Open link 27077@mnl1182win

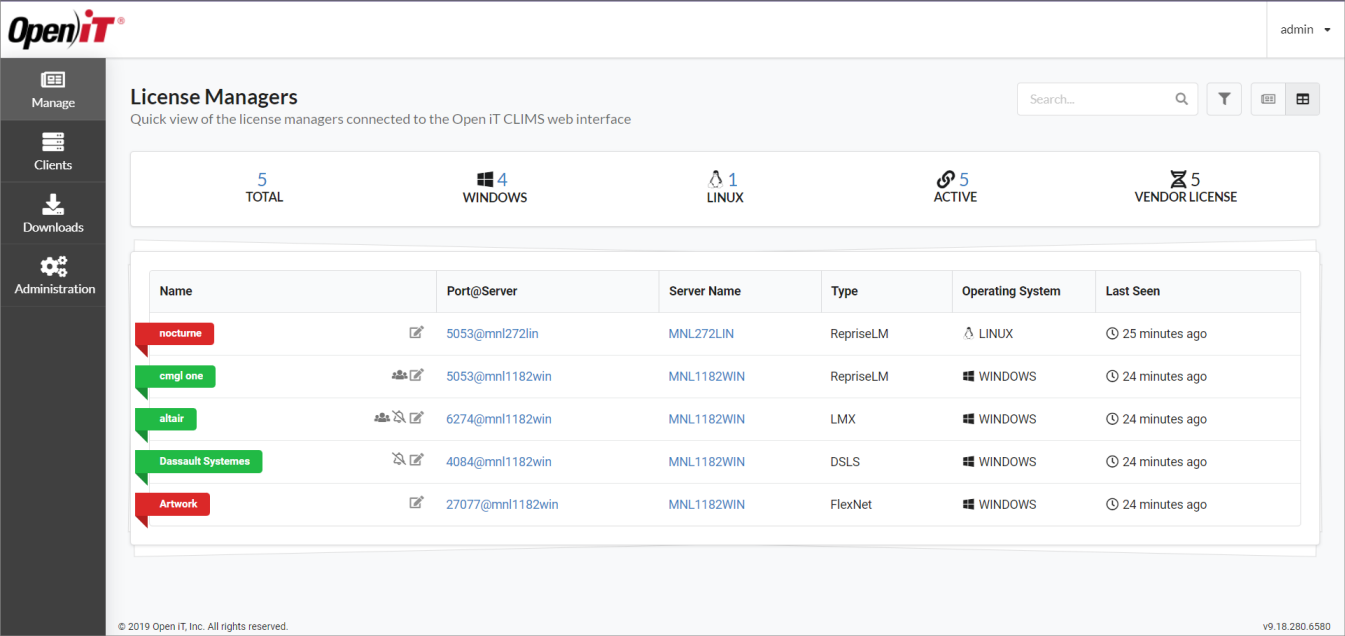coord(502,505)
